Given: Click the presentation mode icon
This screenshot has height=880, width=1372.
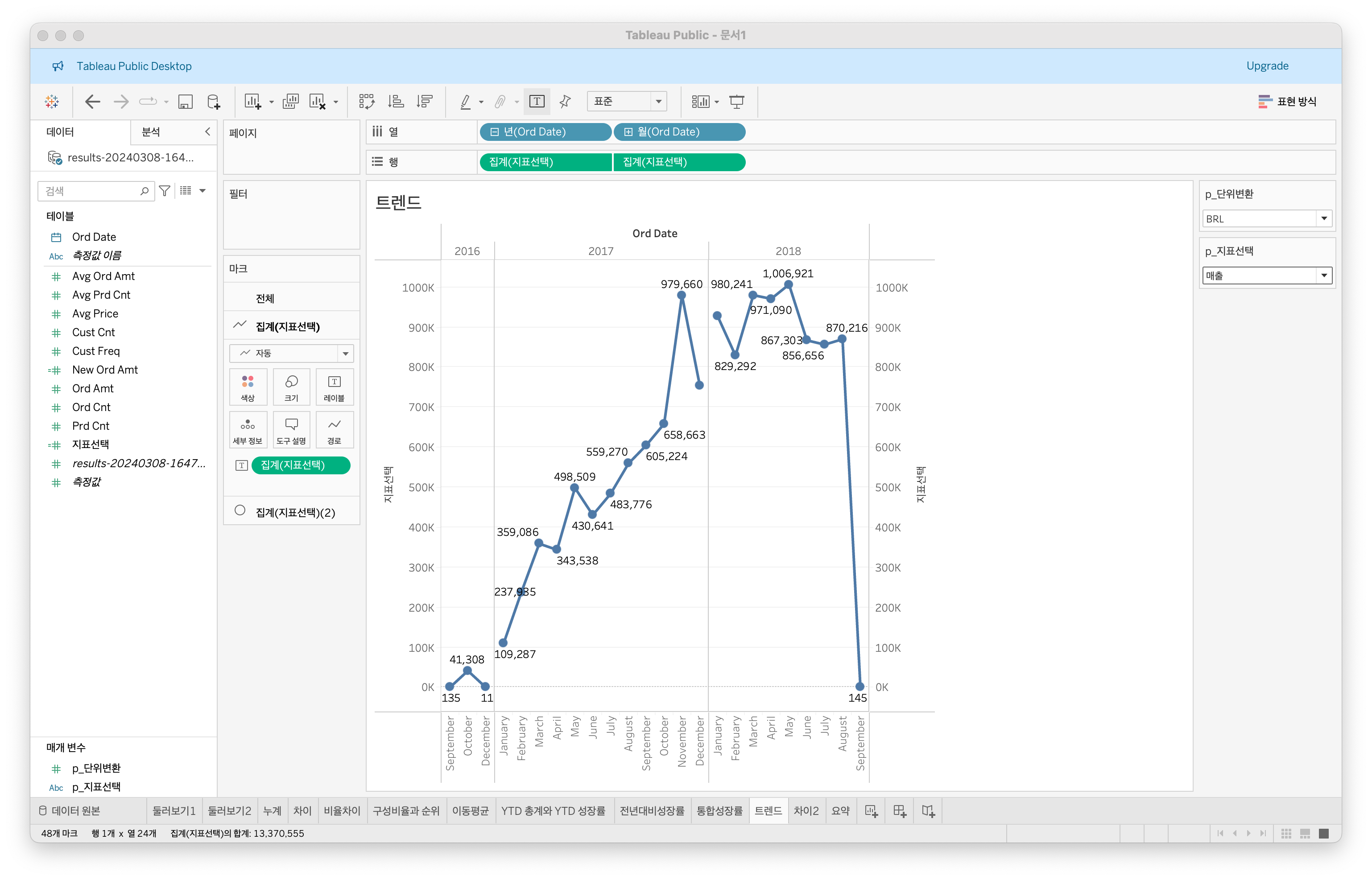Looking at the screenshot, I should click(x=737, y=102).
